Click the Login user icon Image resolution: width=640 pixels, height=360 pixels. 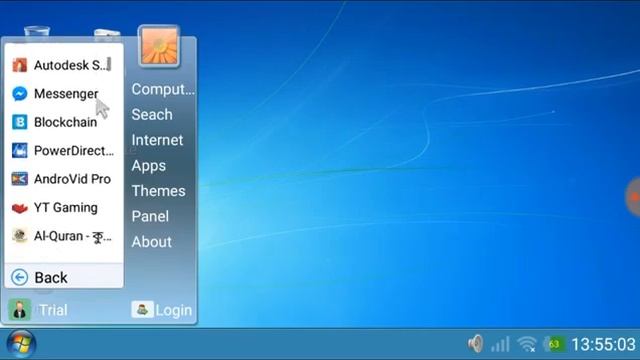tap(142, 309)
